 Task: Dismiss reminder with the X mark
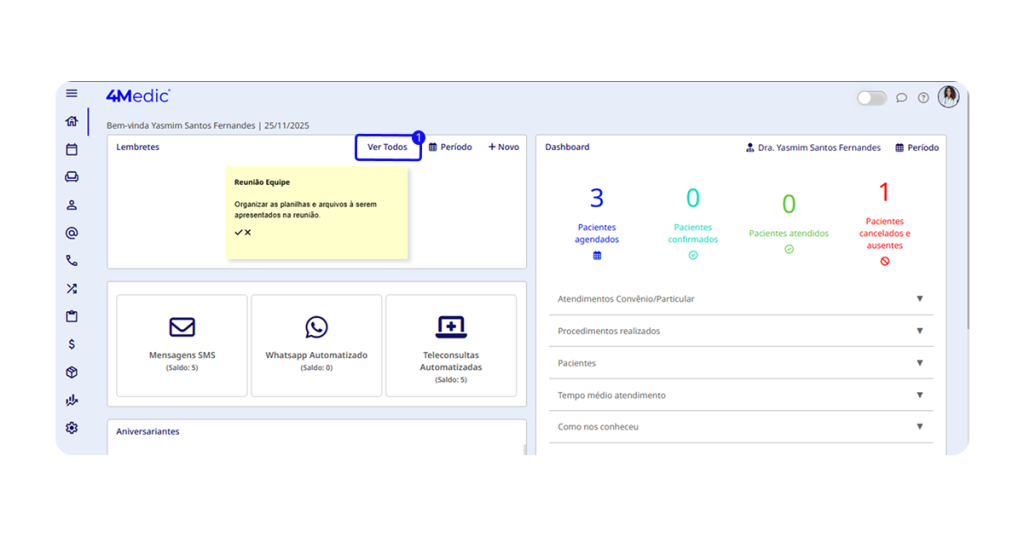click(x=248, y=232)
